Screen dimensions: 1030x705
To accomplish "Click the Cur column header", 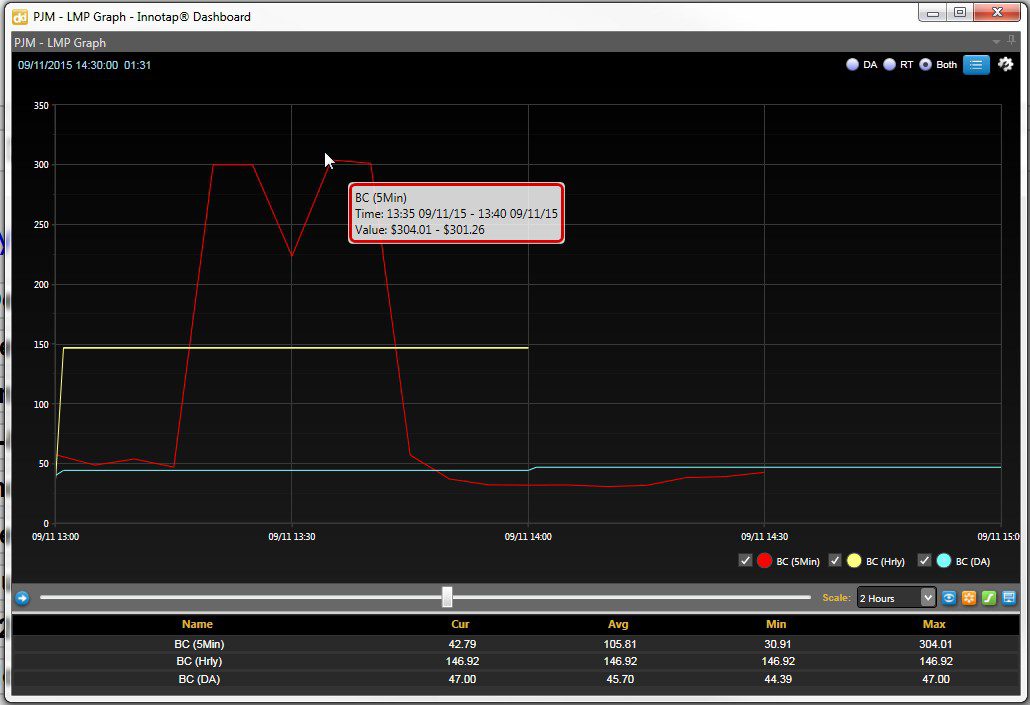I will click(x=460, y=624).
